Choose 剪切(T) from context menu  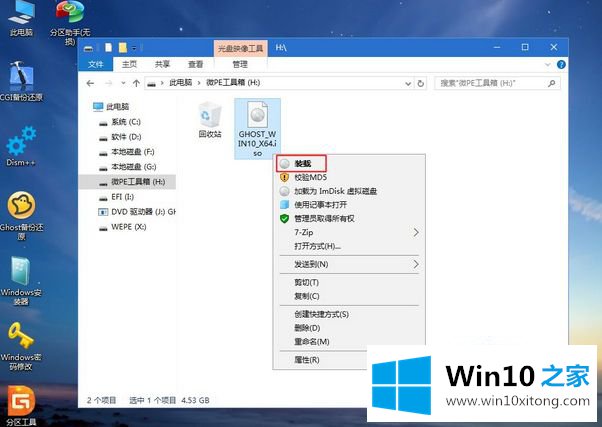tap(349, 283)
